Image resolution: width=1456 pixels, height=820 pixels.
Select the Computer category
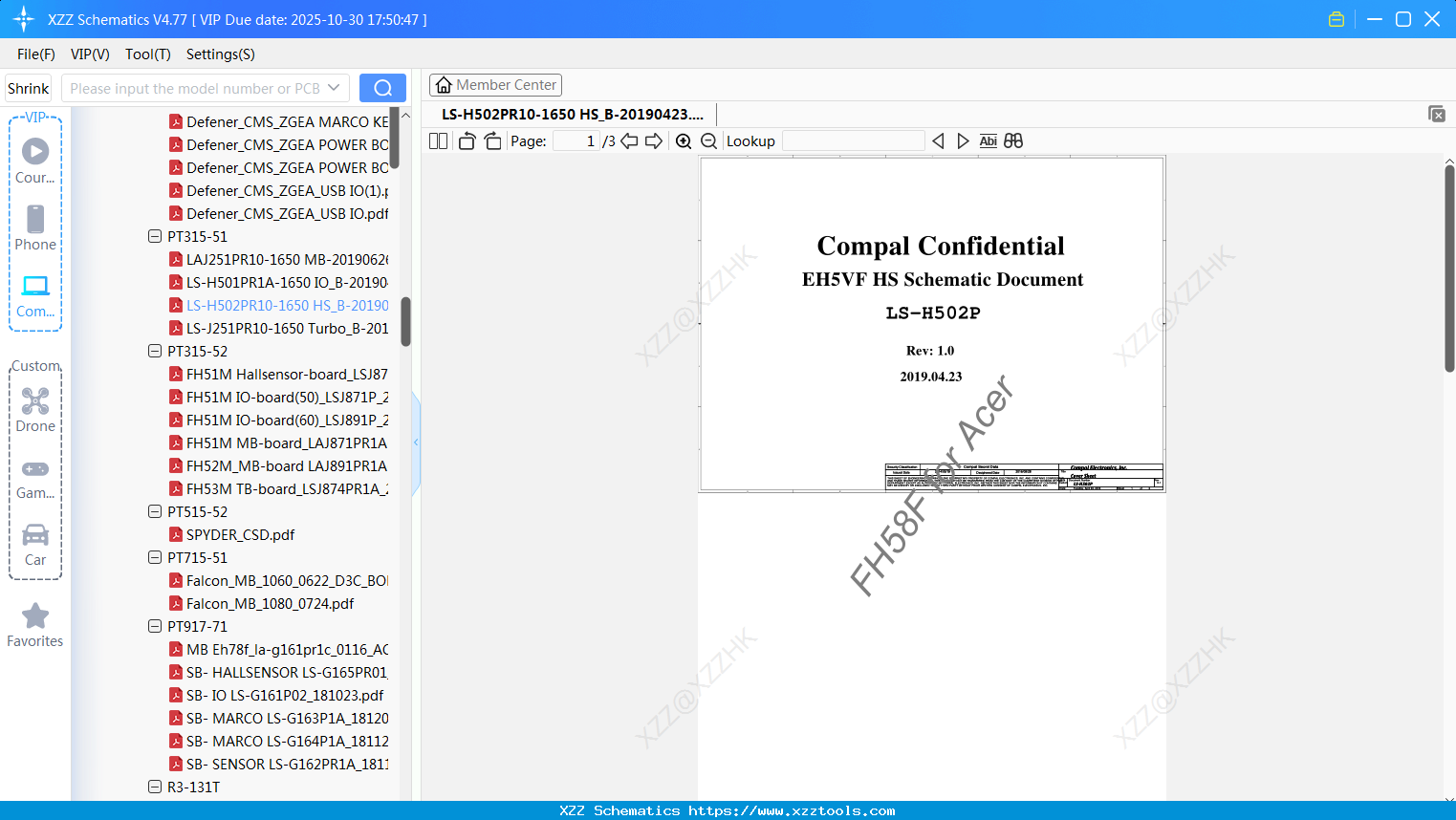35,296
